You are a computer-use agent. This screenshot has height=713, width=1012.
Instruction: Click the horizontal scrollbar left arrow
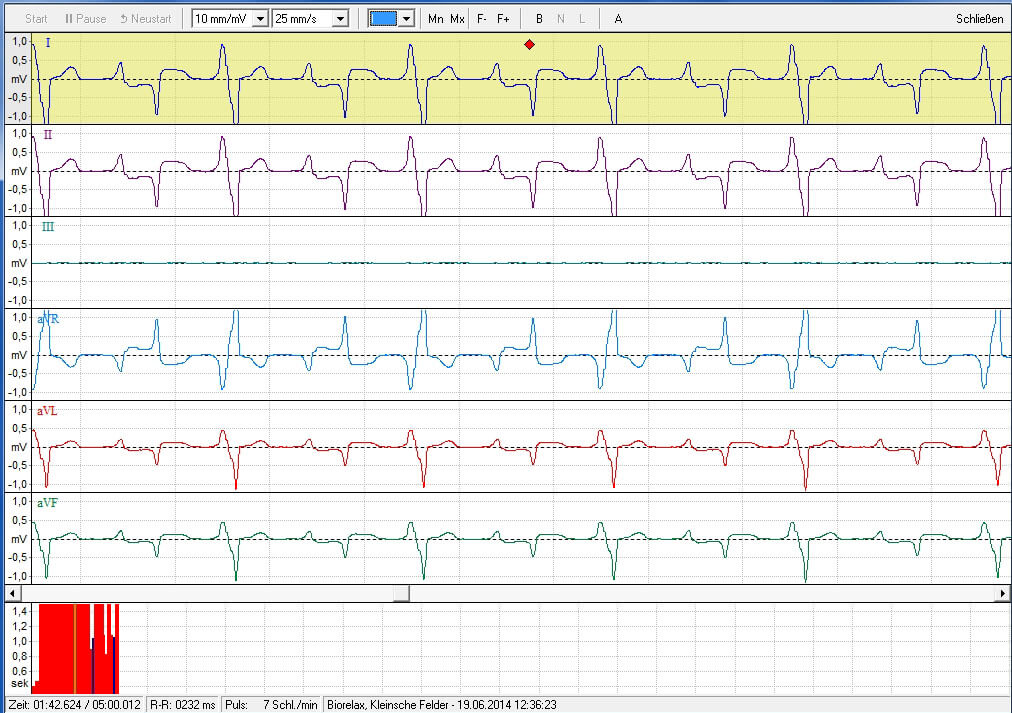click(12, 593)
